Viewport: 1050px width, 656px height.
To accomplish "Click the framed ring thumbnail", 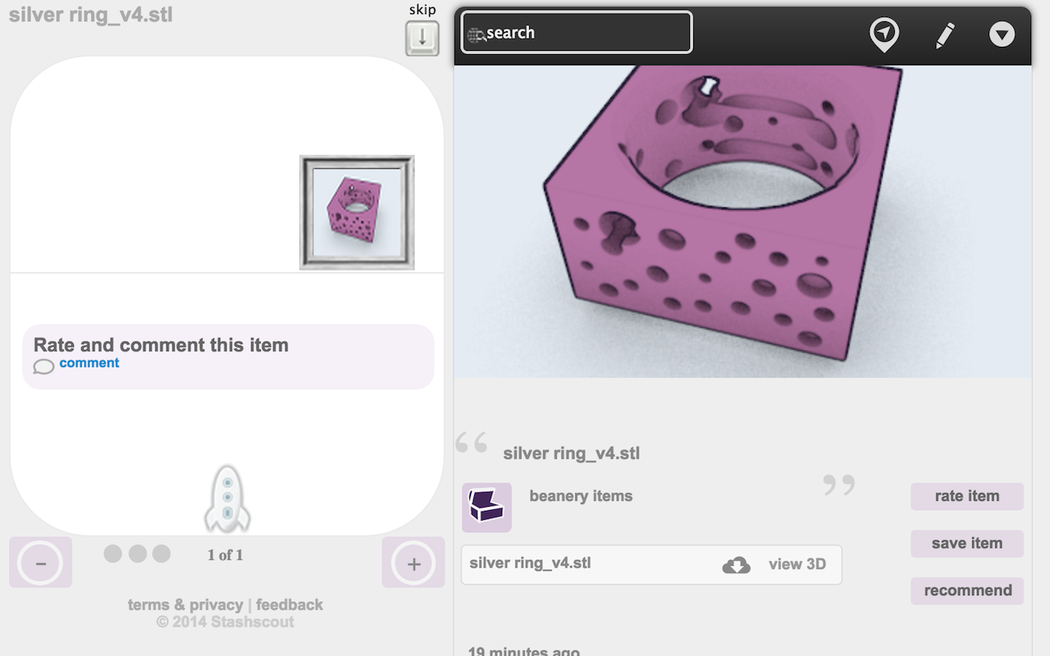I will tap(357, 212).
